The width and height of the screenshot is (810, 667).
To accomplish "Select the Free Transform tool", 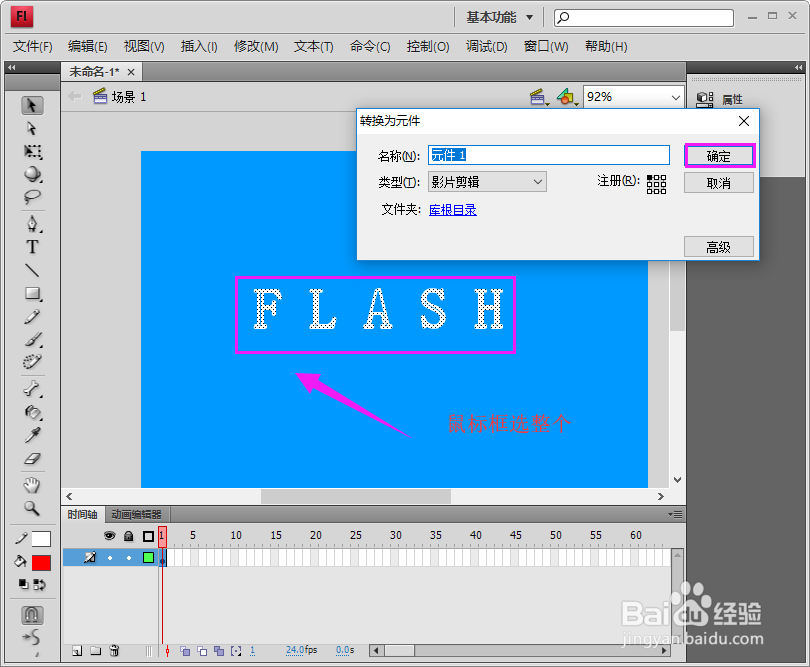I will click(x=33, y=151).
